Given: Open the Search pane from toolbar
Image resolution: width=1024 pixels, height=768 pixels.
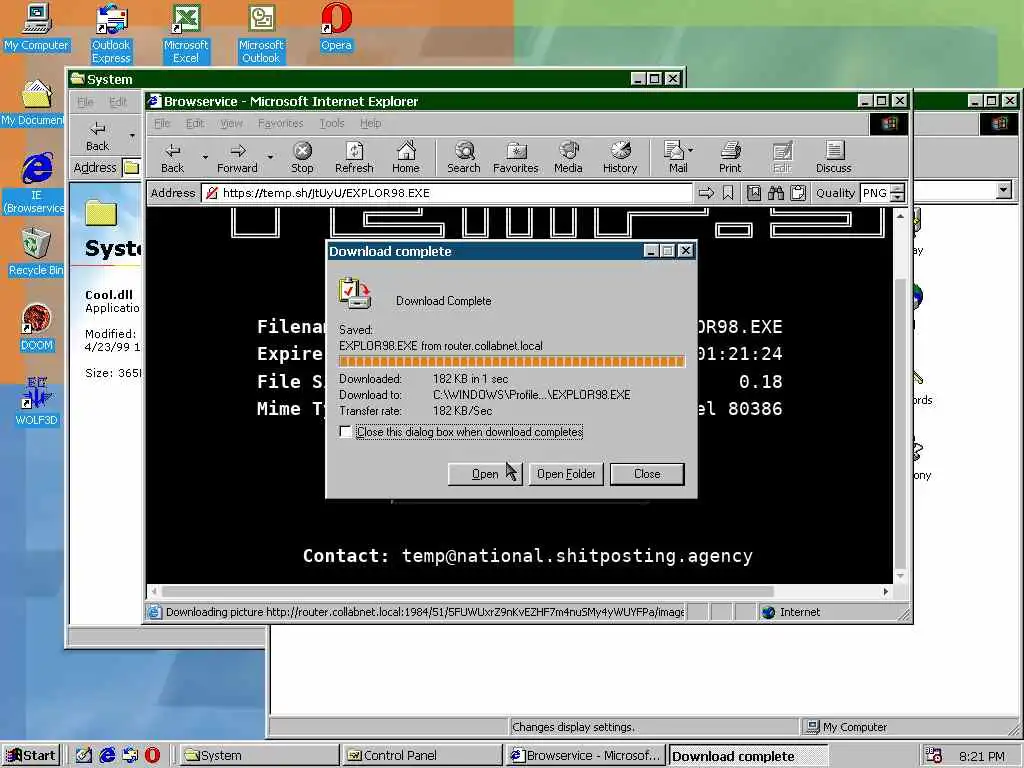Looking at the screenshot, I should tap(464, 157).
